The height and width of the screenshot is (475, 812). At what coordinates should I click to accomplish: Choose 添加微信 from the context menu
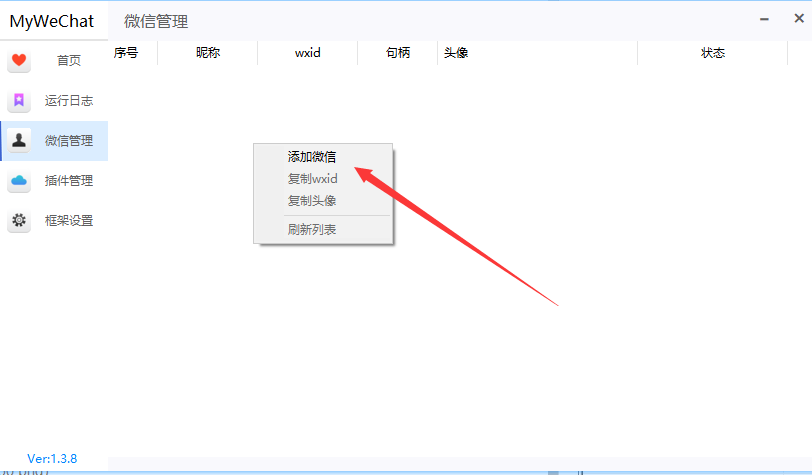[x=323, y=156]
